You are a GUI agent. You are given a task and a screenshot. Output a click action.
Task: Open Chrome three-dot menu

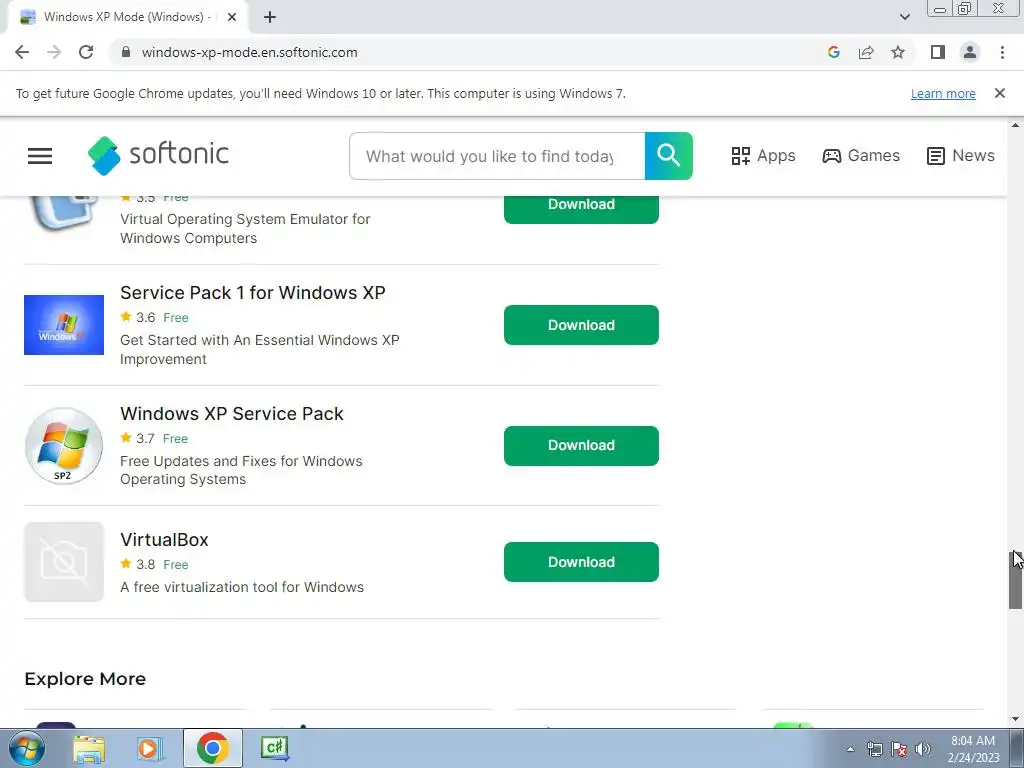click(x=1002, y=52)
